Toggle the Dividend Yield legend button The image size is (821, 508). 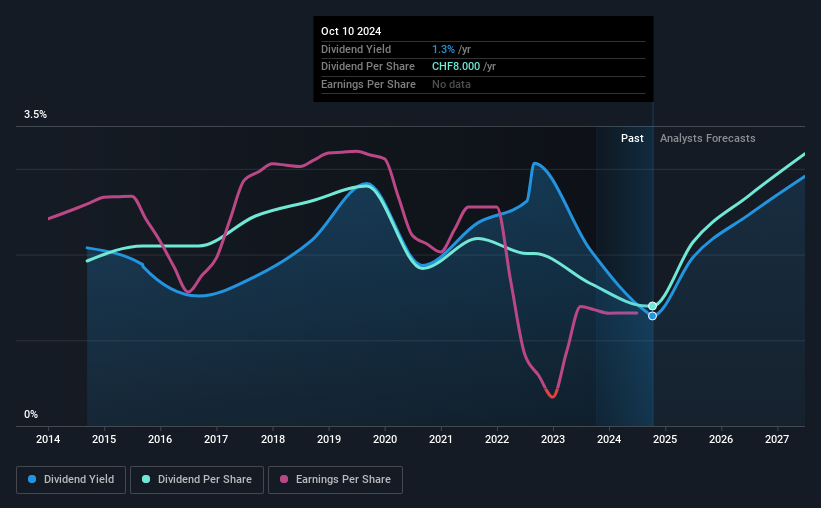(x=71, y=480)
